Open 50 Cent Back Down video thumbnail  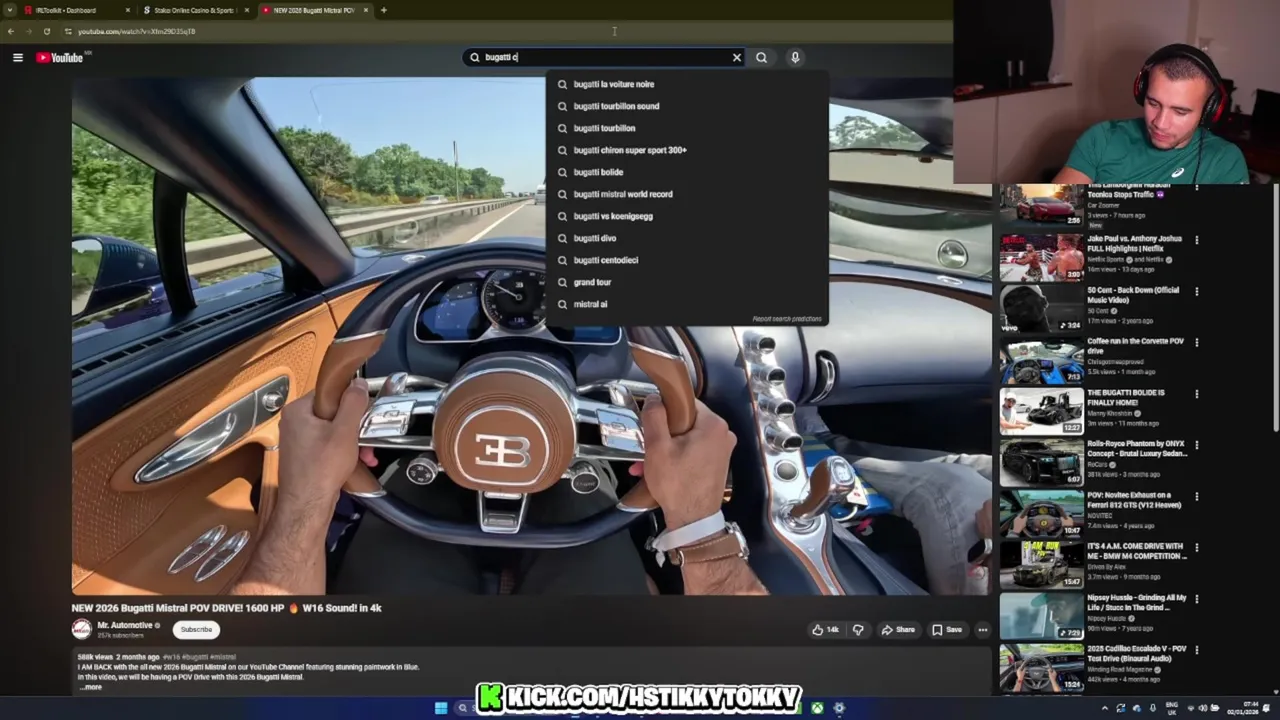click(x=1041, y=308)
